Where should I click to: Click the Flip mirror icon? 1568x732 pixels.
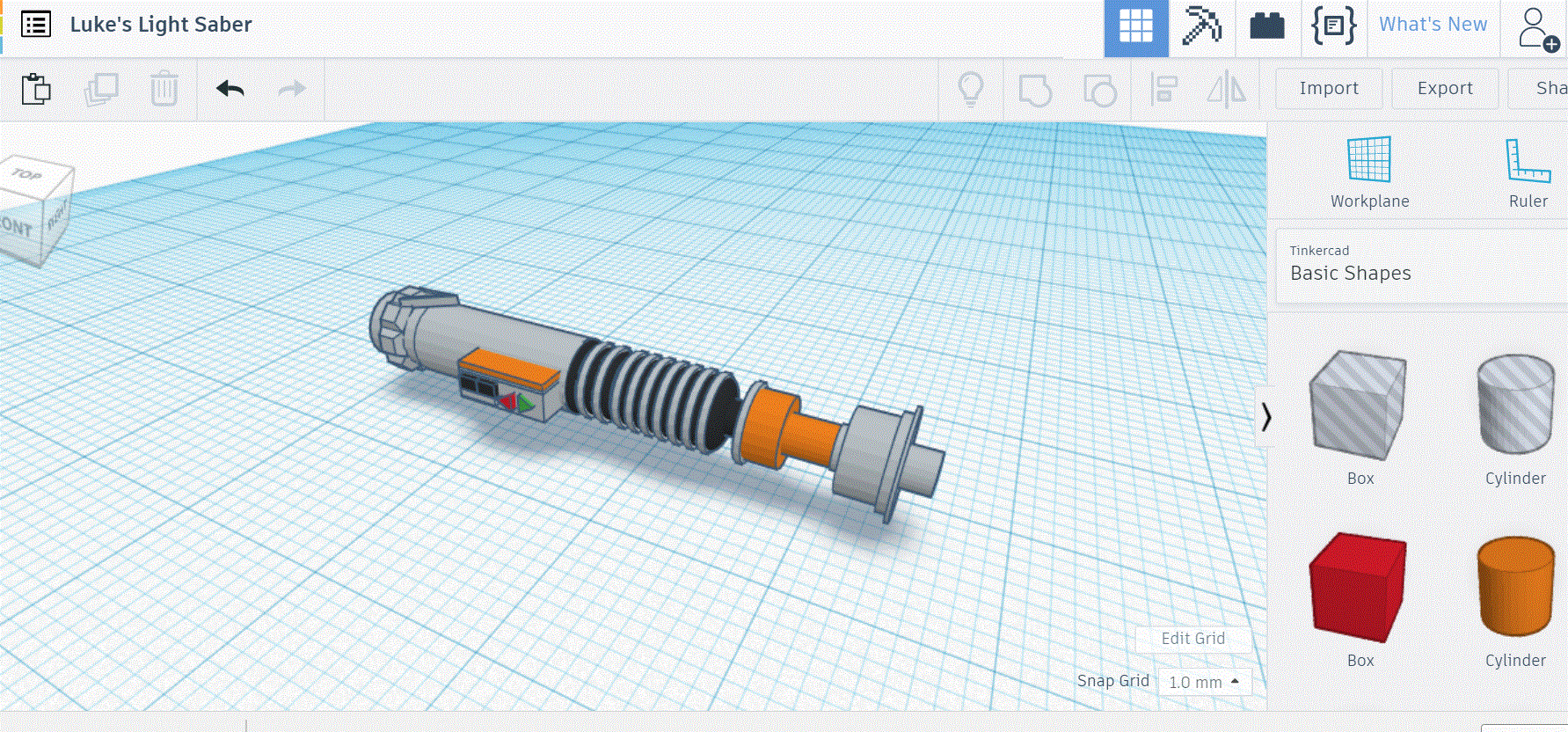(1227, 89)
